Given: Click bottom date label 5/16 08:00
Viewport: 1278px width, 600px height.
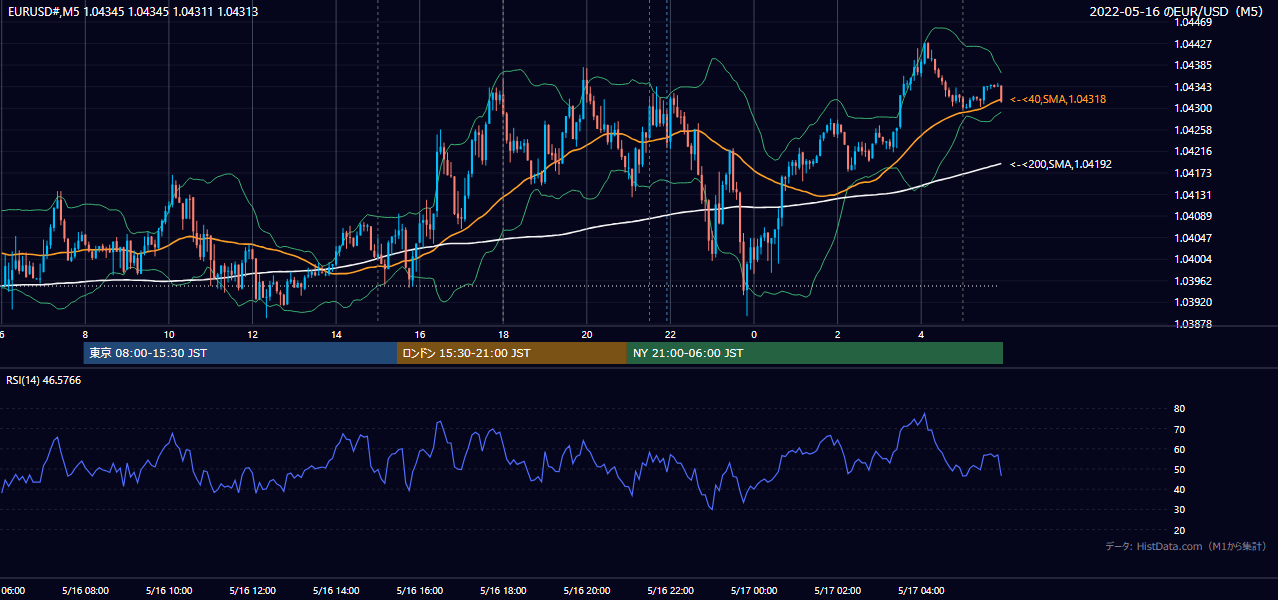Looking at the screenshot, I should tap(85, 591).
